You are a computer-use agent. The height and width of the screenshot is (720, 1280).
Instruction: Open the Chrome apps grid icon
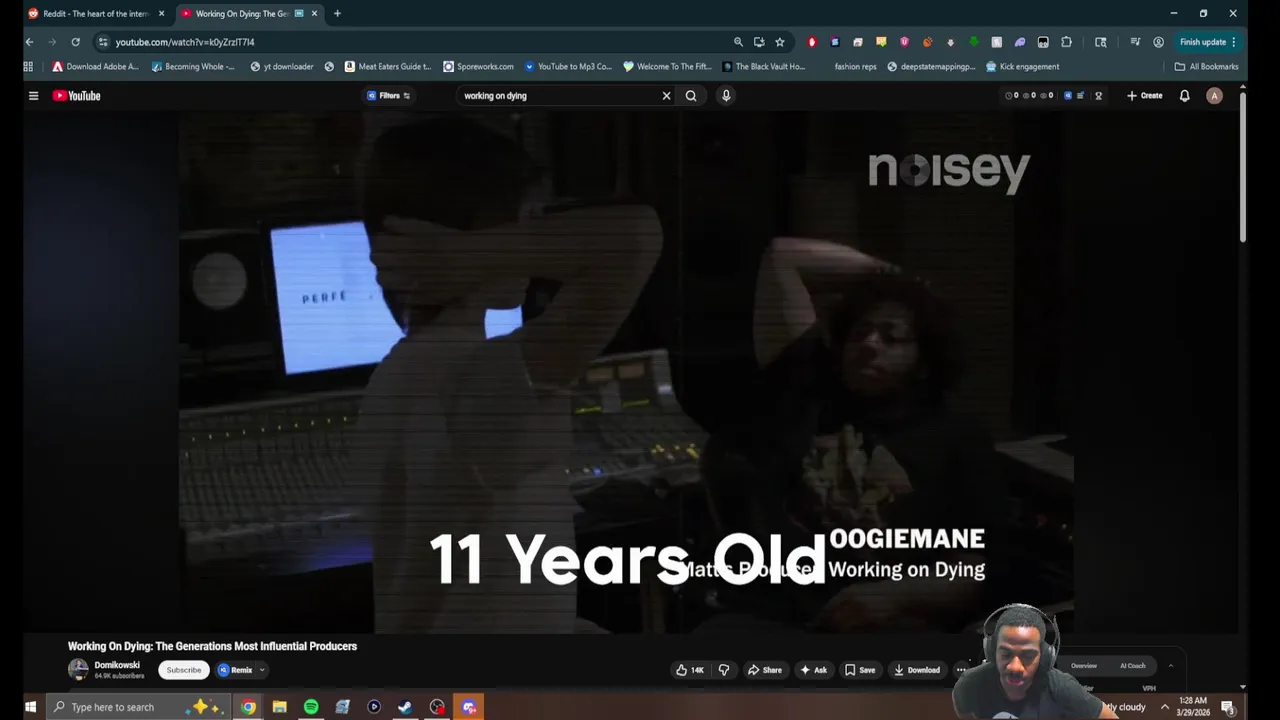28,67
